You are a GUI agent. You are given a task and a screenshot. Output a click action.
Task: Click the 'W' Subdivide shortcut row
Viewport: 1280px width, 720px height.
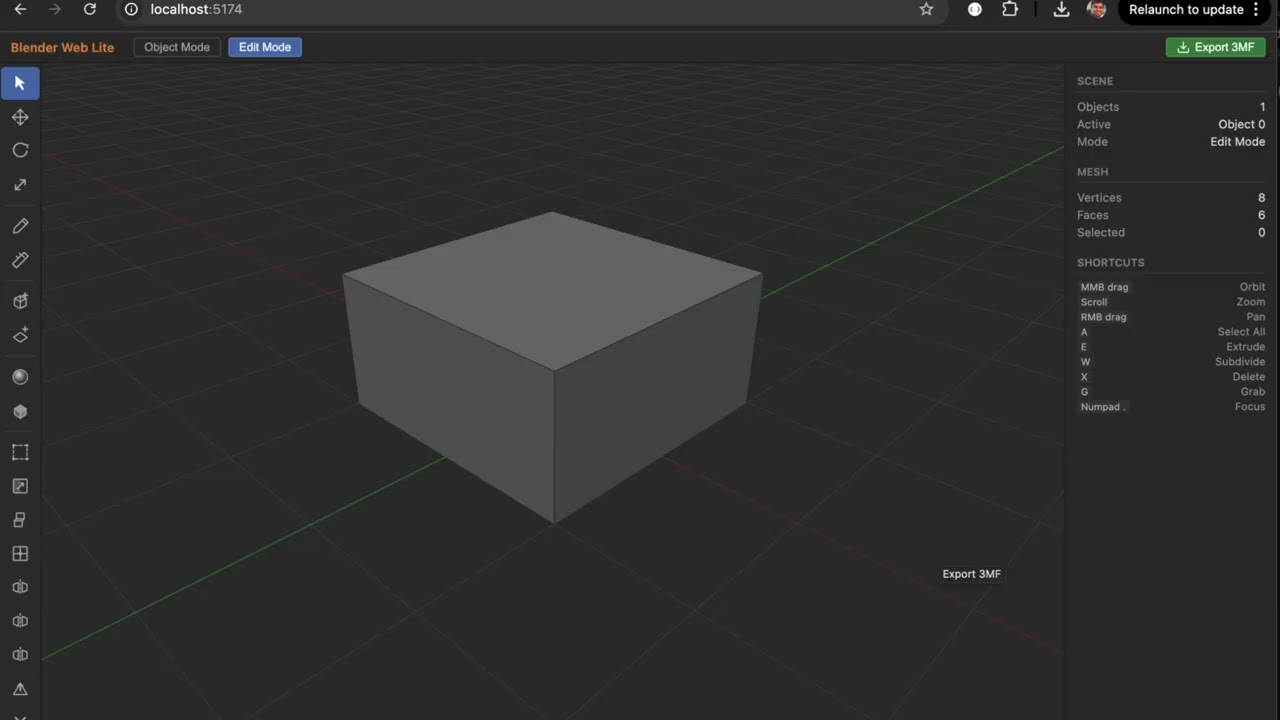click(x=1171, y=362)
